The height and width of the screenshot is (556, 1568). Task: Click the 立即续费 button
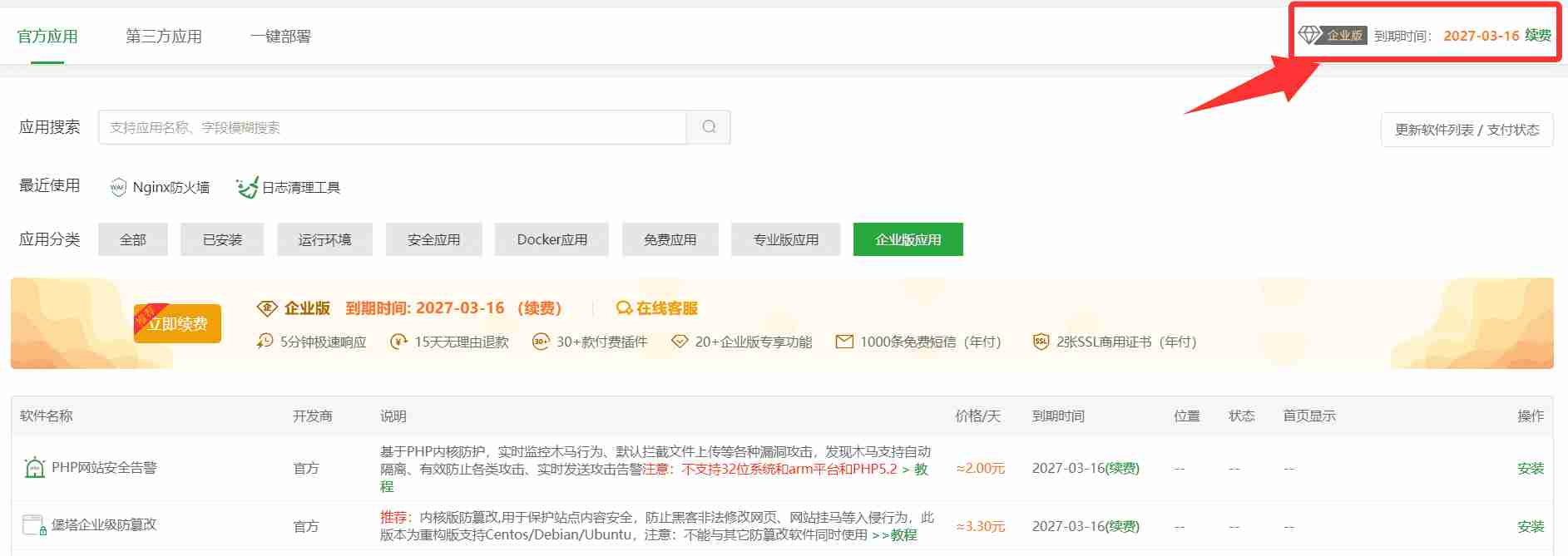click(x=177, y=323)
